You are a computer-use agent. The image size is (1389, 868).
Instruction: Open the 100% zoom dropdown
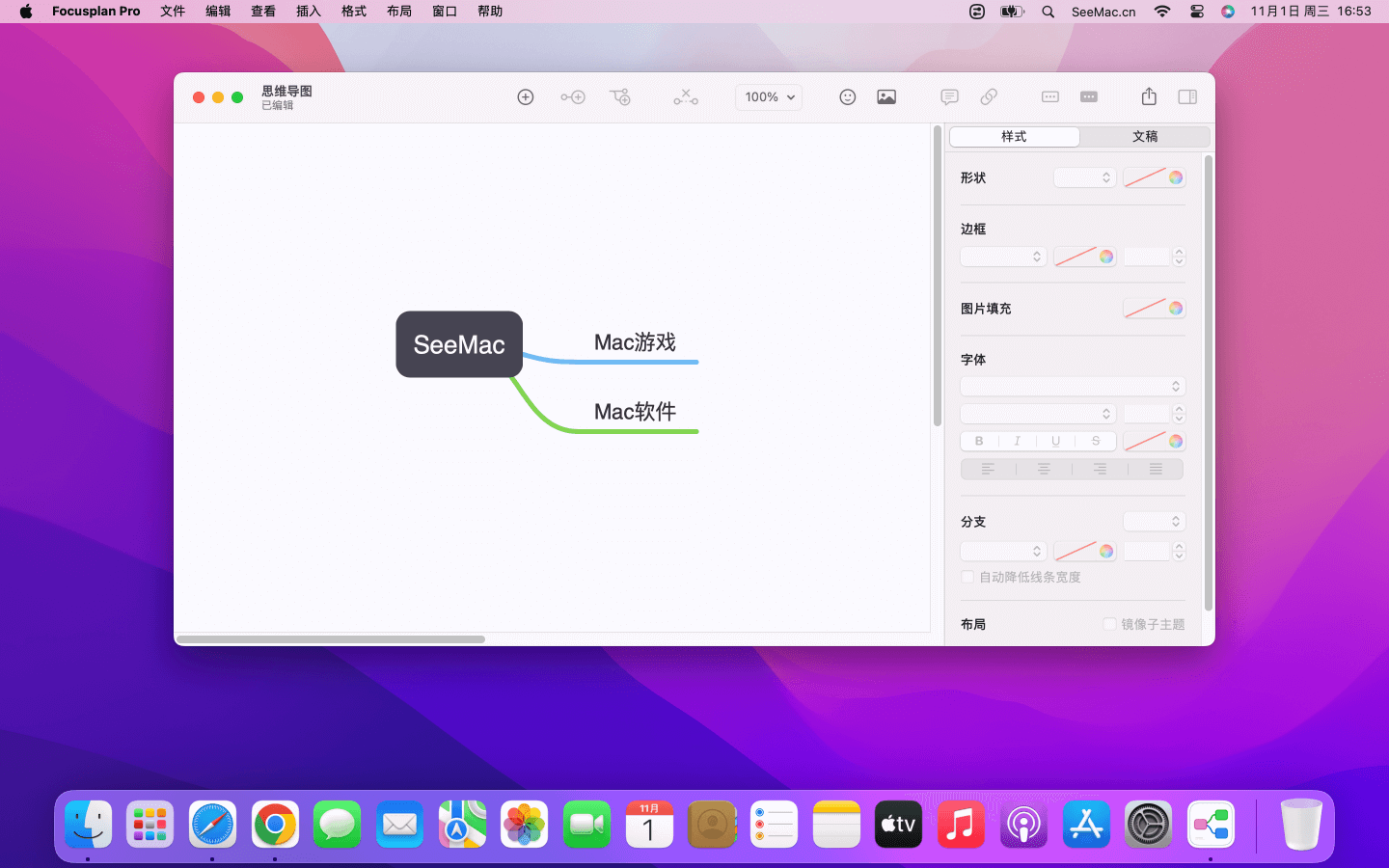[x=769, y=97]
